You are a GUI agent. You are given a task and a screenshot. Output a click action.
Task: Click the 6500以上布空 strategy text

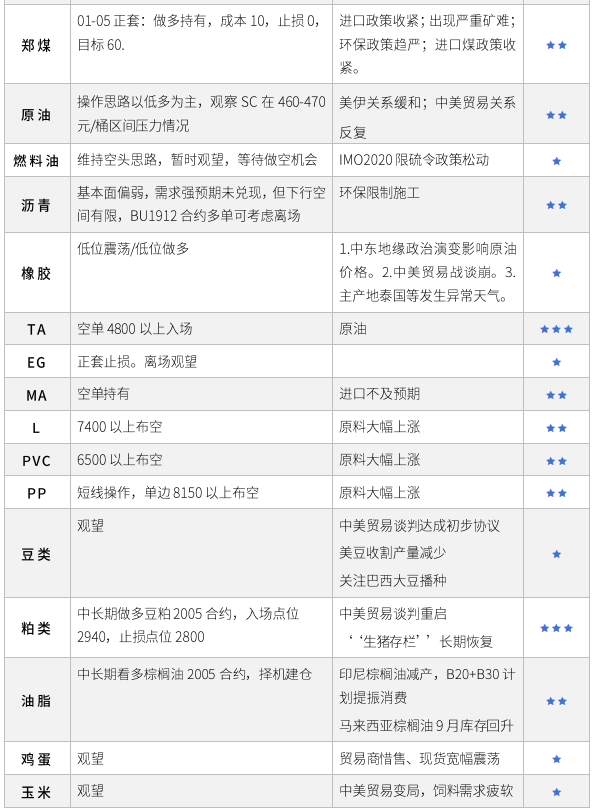tap(120, 460)
